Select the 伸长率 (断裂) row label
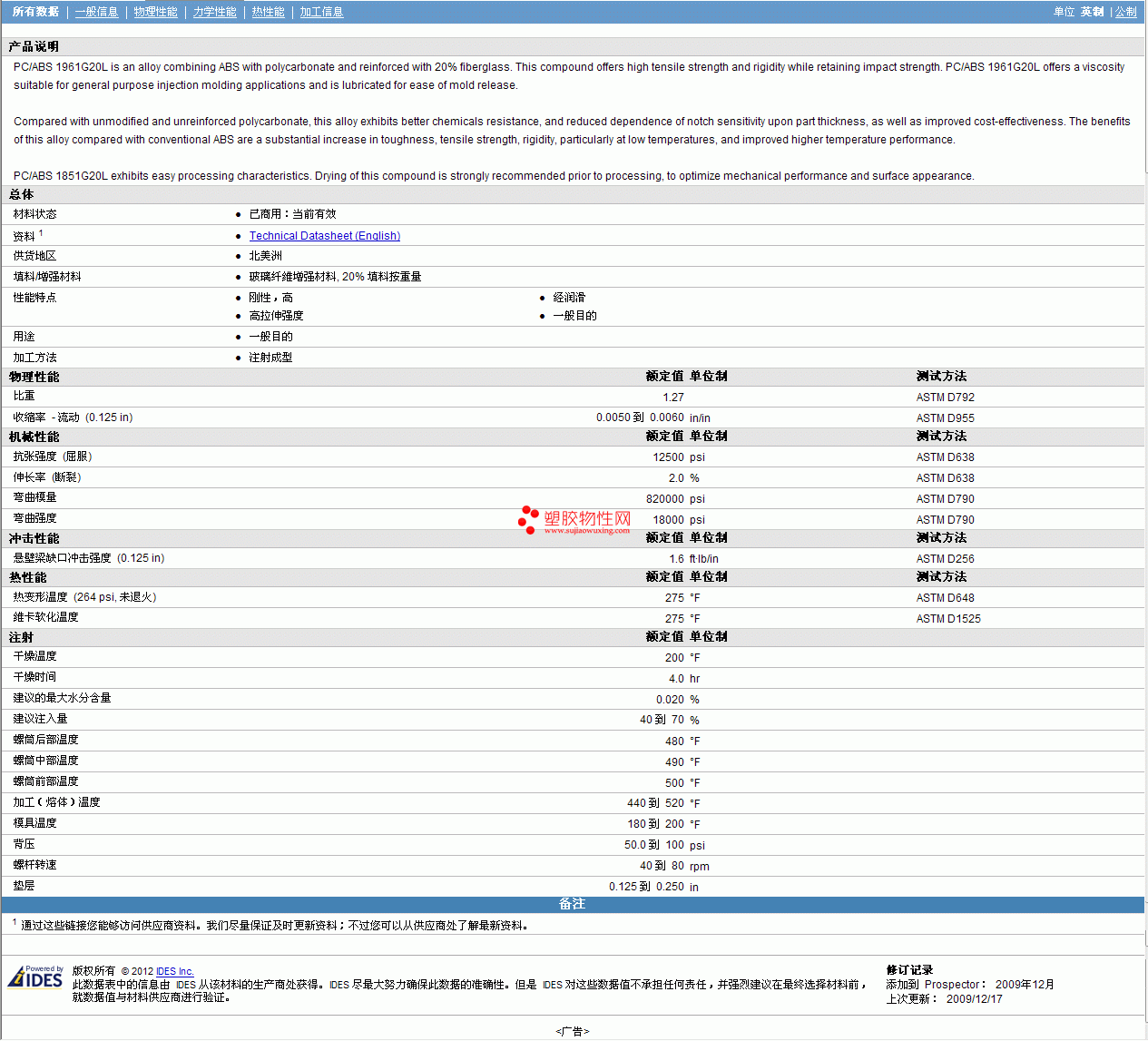This screenshot has height=1041, width=1148. coord(47,477)
